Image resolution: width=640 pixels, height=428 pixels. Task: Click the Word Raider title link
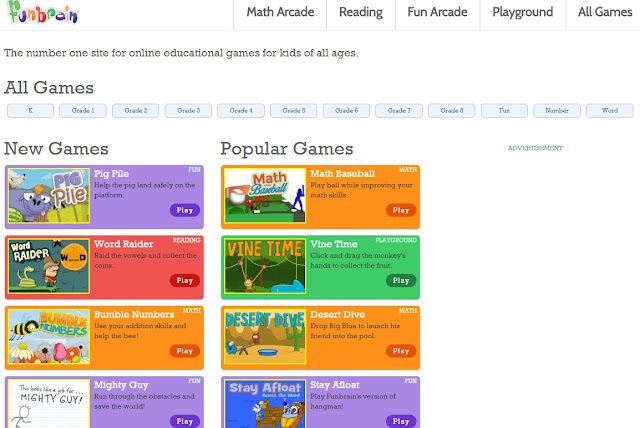tap(124, 244)
